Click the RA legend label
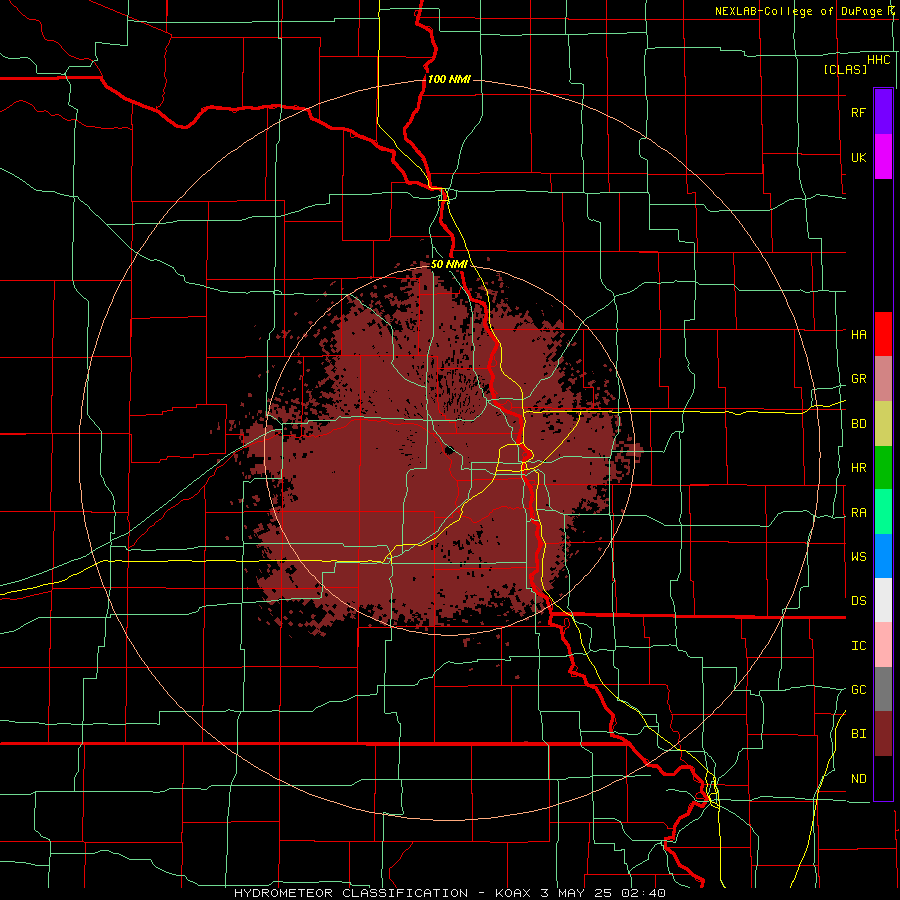 coord(858,513)
